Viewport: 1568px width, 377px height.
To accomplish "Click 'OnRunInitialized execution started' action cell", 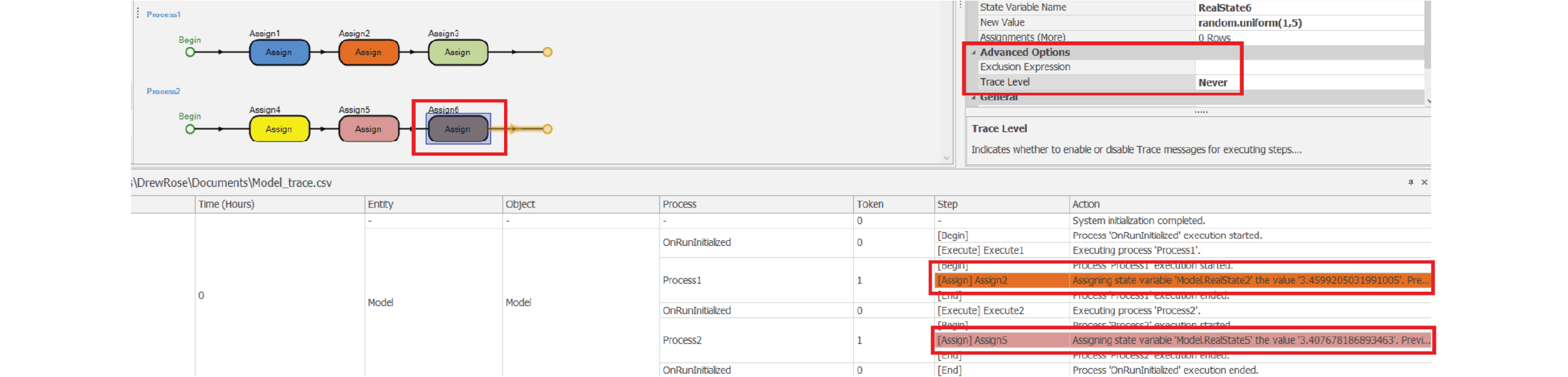I will point(1250,236).
